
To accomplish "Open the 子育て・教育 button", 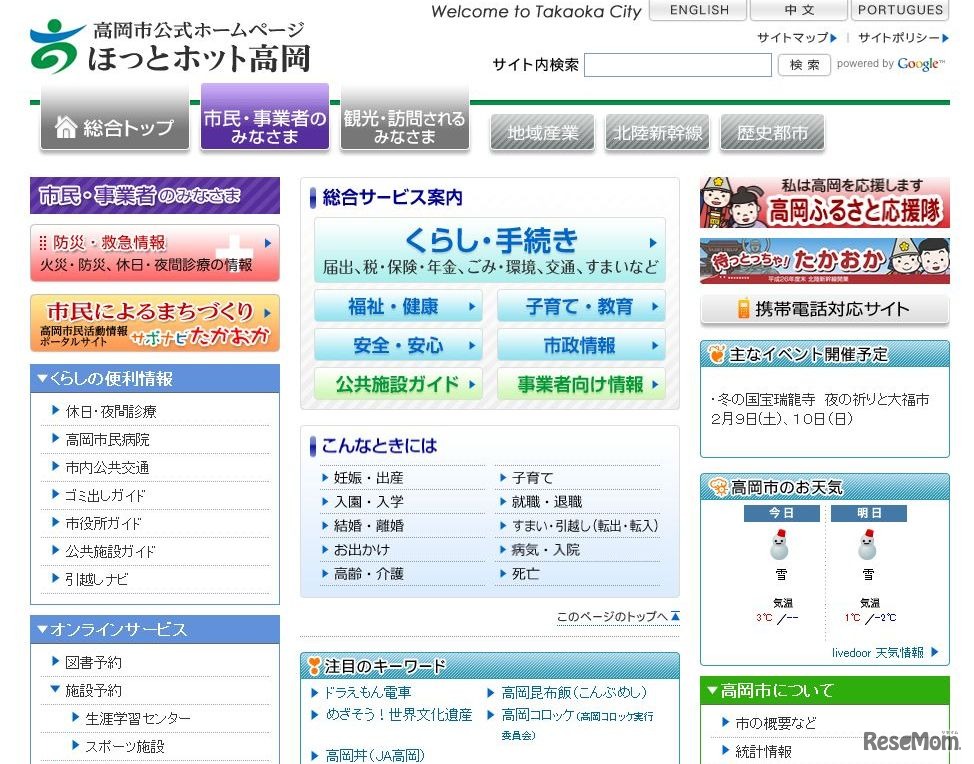I will 581,306.
